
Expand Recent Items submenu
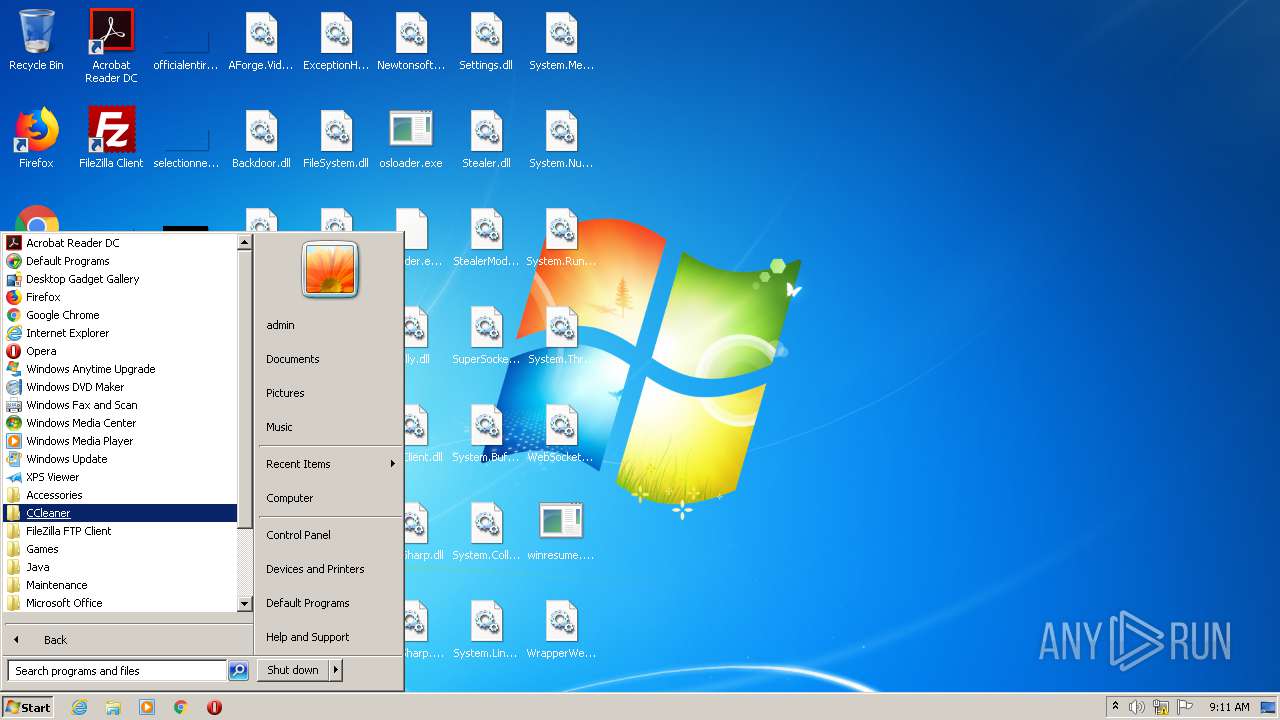pos(330,464)
